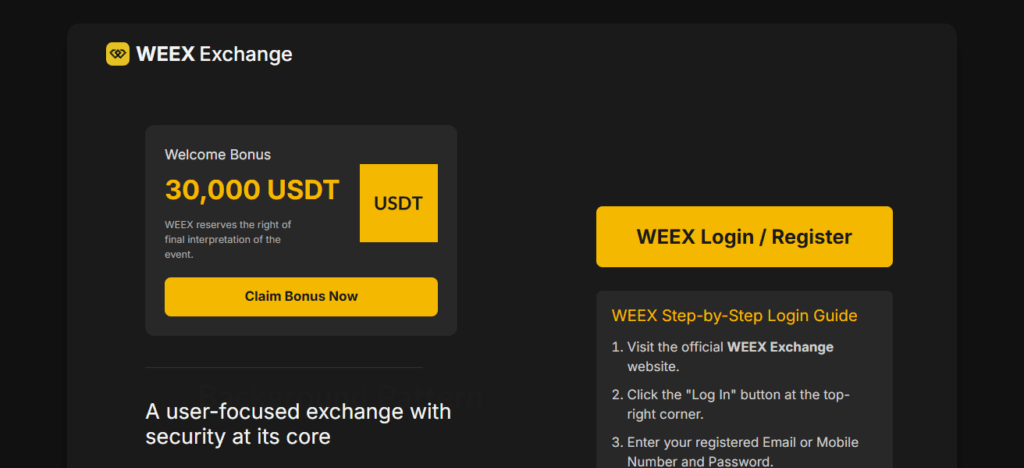Click the yellow USDT badge square
This screenshot has height=468, width=1024.
398,203
